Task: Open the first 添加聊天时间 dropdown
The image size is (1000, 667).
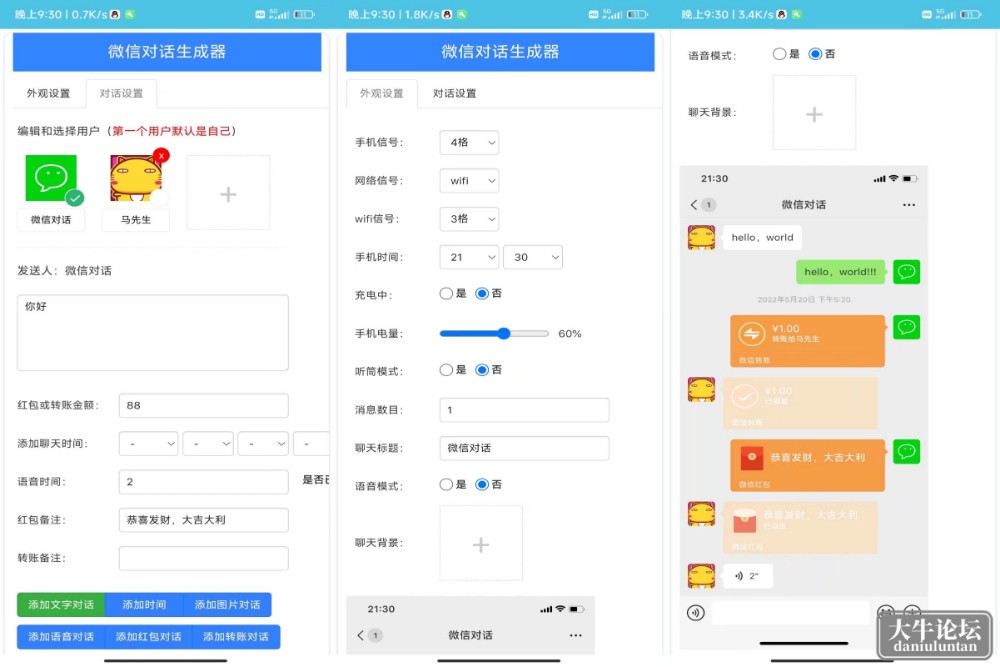Action: 149,443
